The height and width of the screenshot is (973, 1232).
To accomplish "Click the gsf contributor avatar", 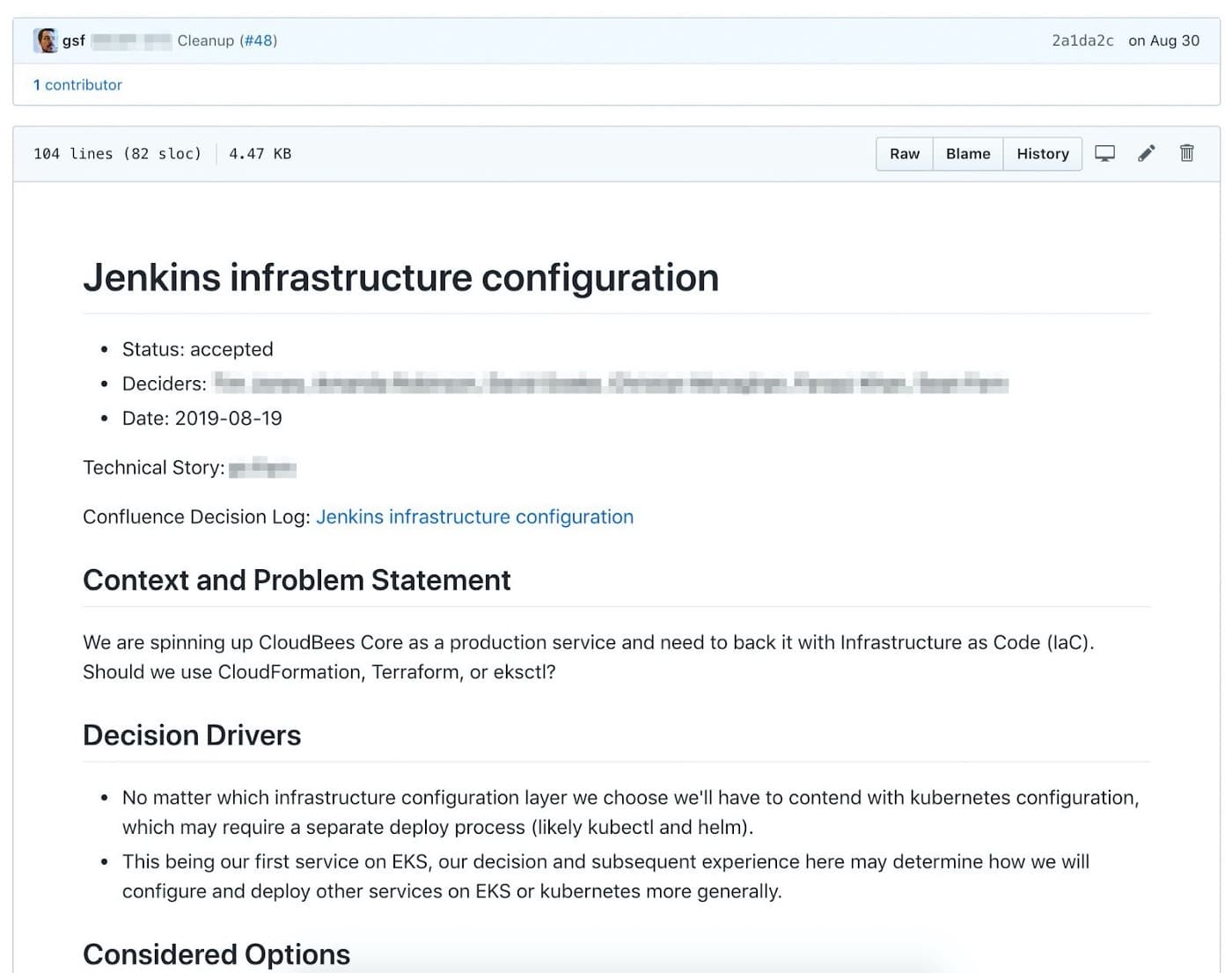I will [x=46, y=40].
